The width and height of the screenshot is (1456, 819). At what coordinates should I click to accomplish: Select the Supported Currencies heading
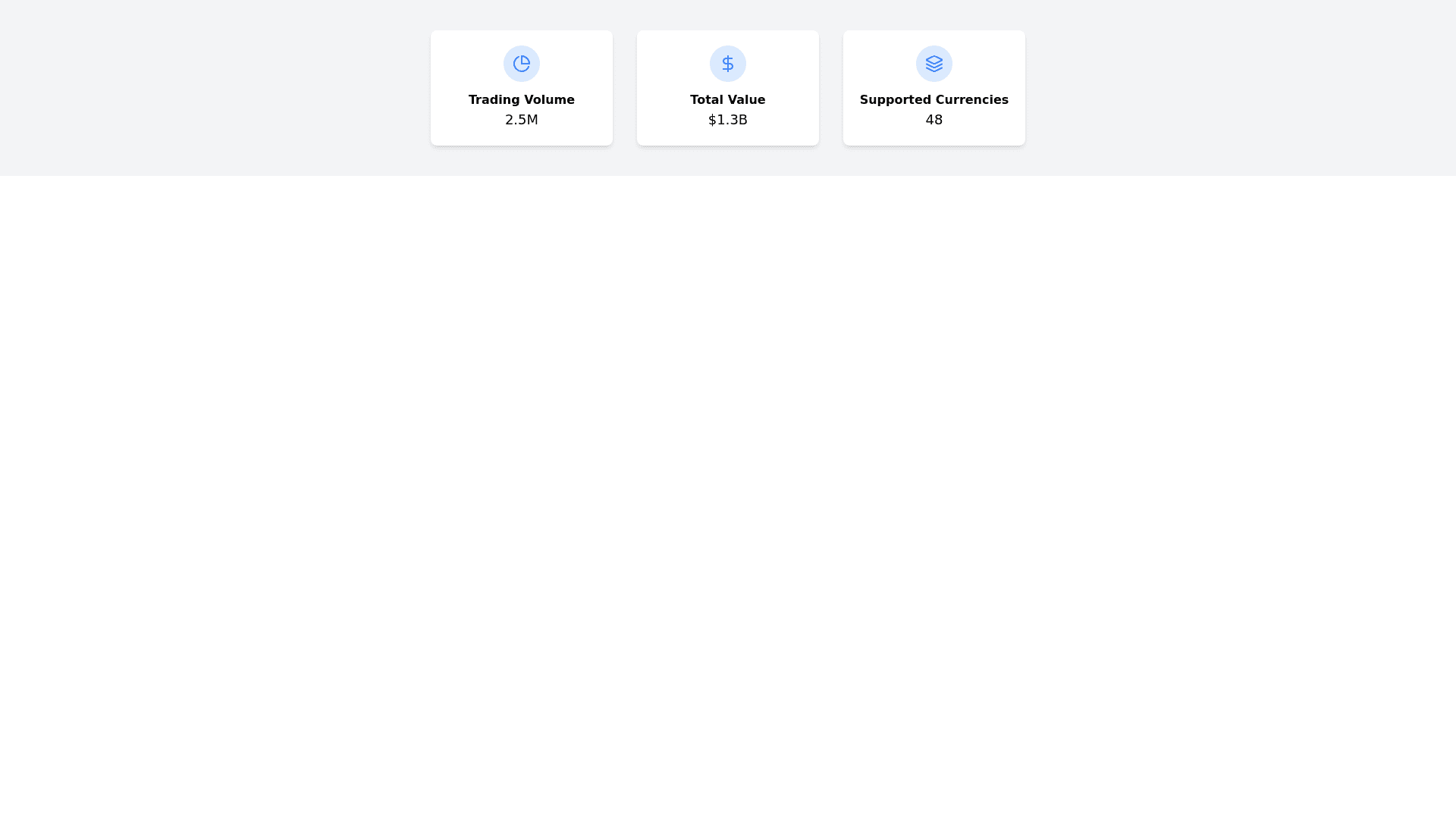pos(934,100)
